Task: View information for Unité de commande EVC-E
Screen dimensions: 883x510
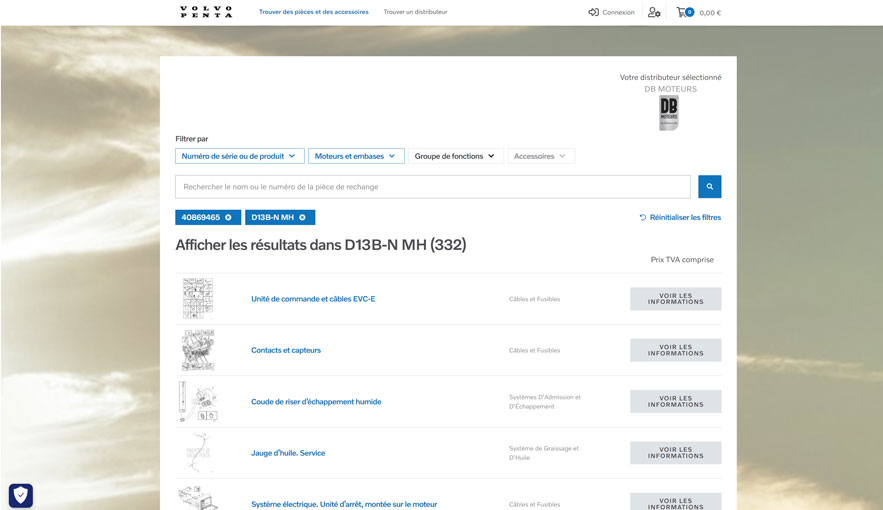Action: 675,299
